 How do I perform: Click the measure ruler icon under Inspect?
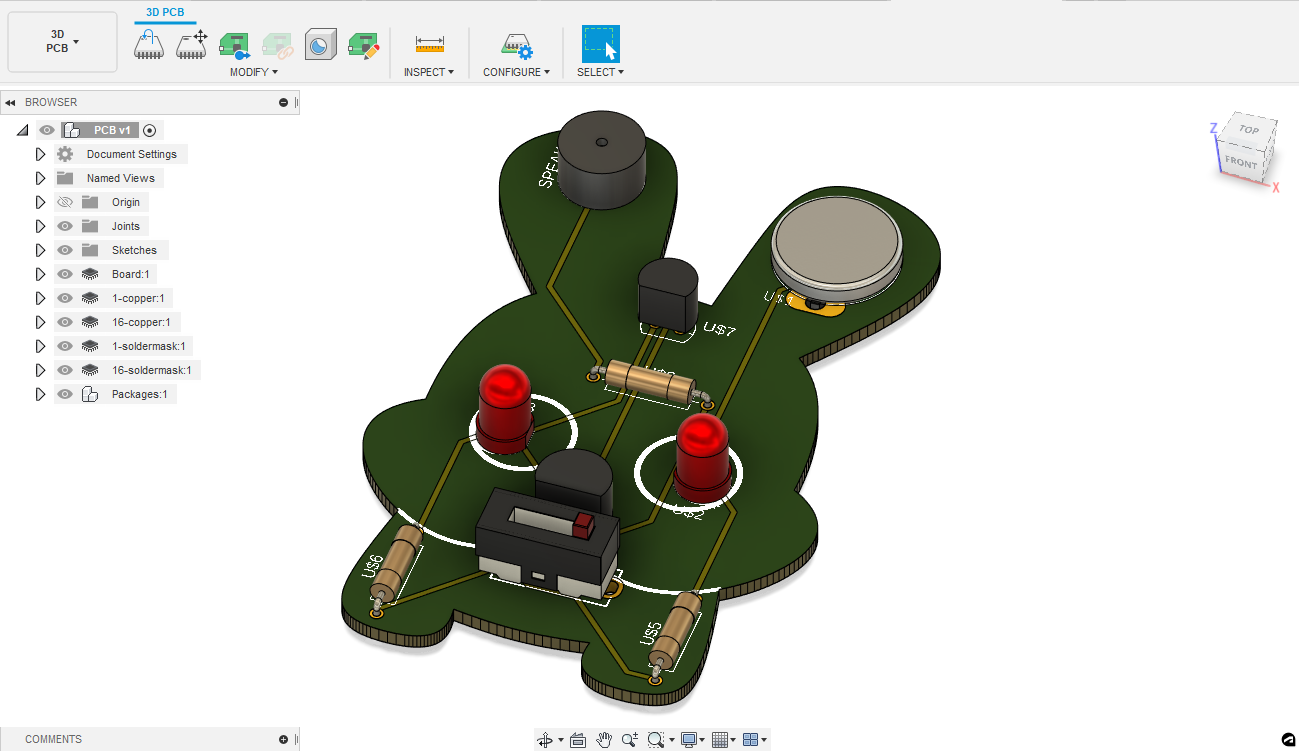pos(429,45)
